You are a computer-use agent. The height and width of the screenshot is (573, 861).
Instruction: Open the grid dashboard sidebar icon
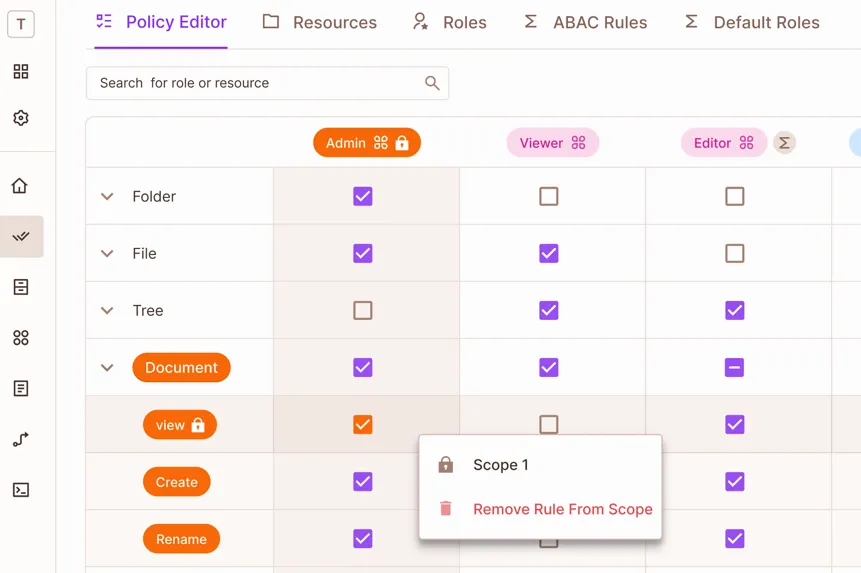coord(20,72)
